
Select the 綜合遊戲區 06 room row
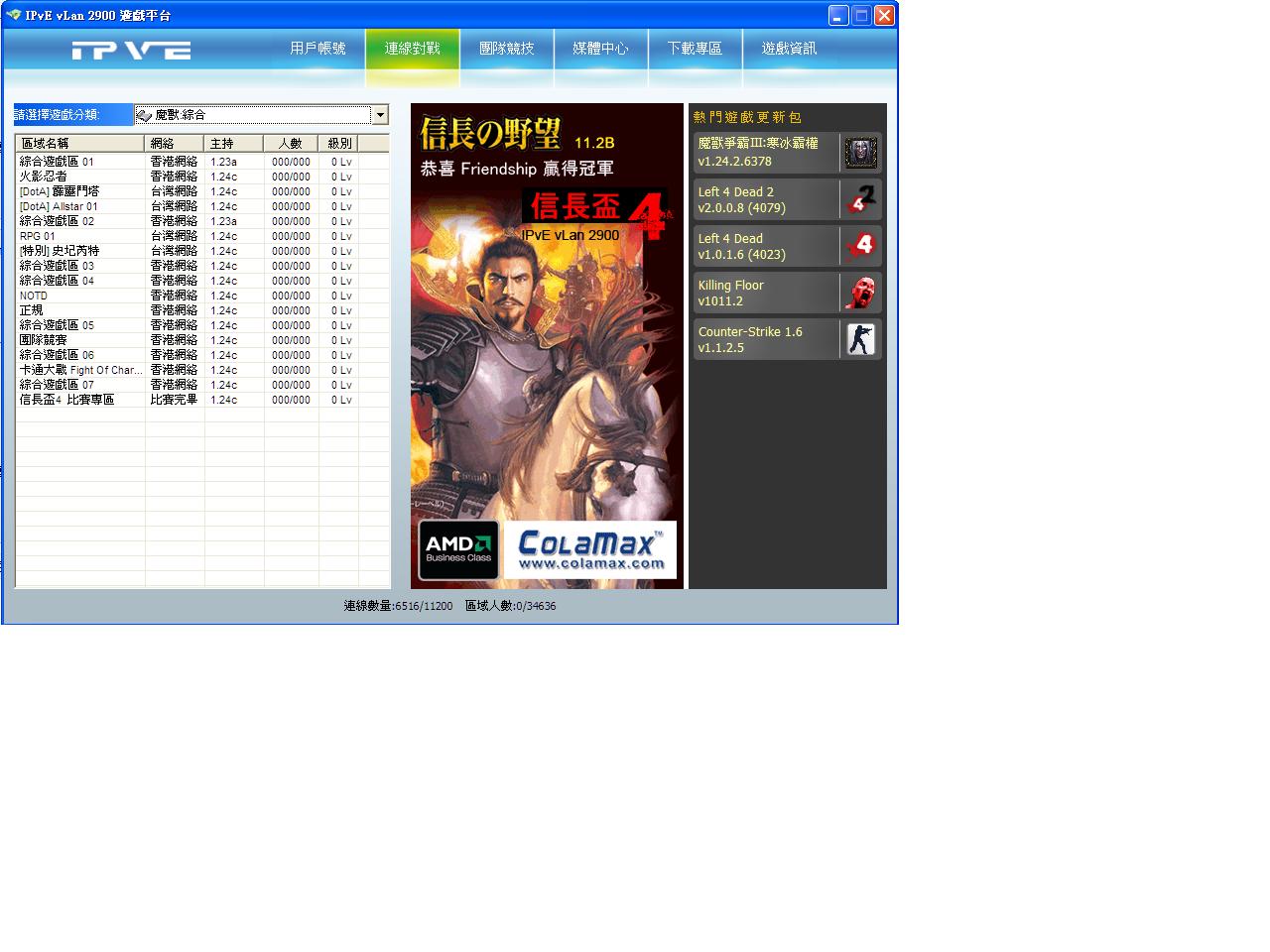(x=202, y=355)
